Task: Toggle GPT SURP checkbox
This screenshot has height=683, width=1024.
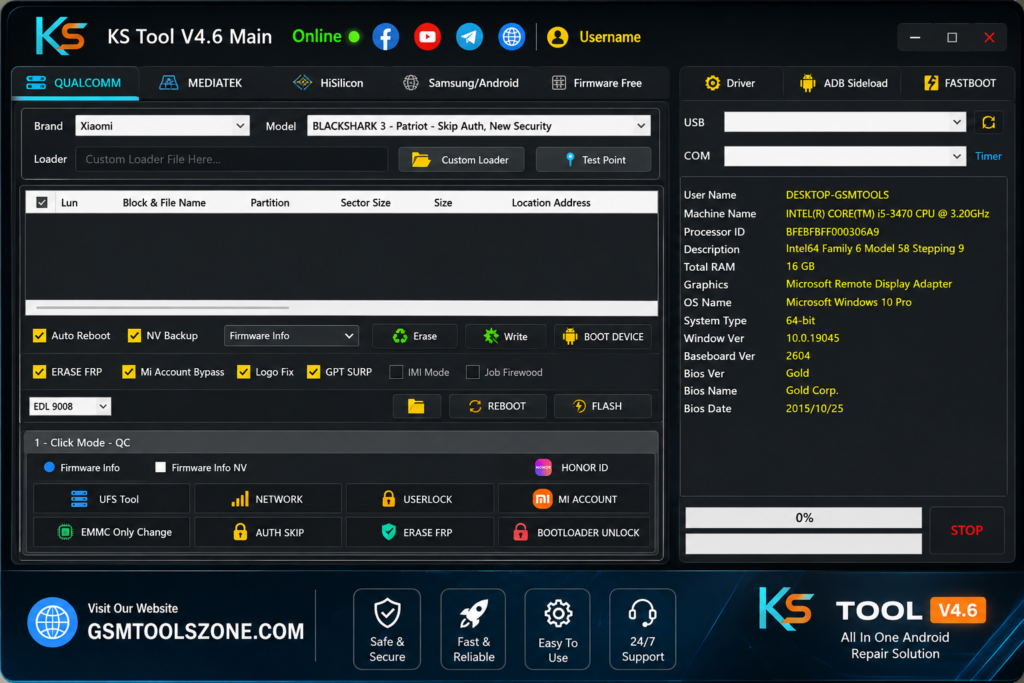Action: [x=313, y=372]
